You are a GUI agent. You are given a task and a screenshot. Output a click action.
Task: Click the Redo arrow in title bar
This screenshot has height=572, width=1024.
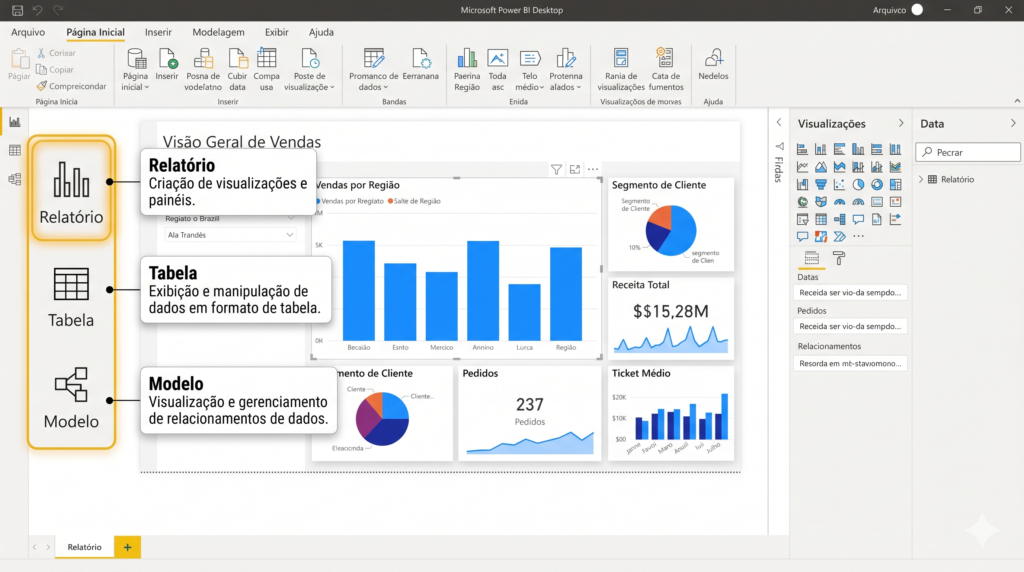click(x=58, y=10)
